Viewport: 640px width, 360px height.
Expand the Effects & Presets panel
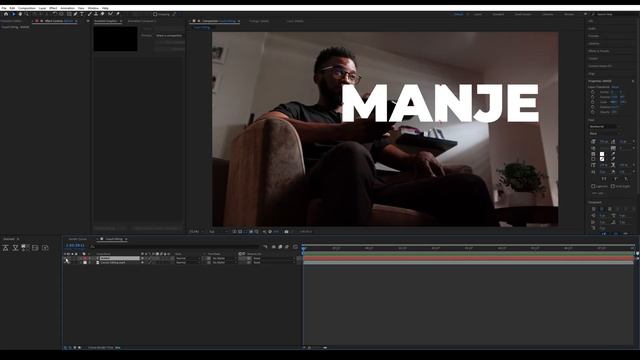tap(599, 51)
